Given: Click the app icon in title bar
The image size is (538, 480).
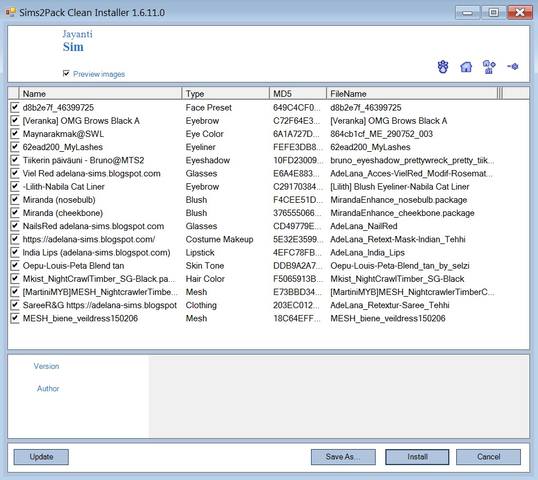Looking at the screenshot, I should 11,12.
